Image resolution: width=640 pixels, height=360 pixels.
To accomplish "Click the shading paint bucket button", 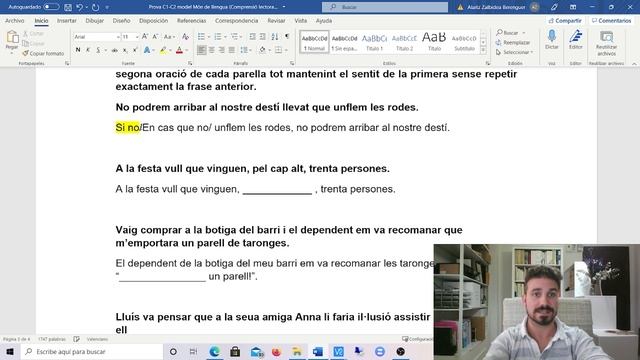I will 262,50.
